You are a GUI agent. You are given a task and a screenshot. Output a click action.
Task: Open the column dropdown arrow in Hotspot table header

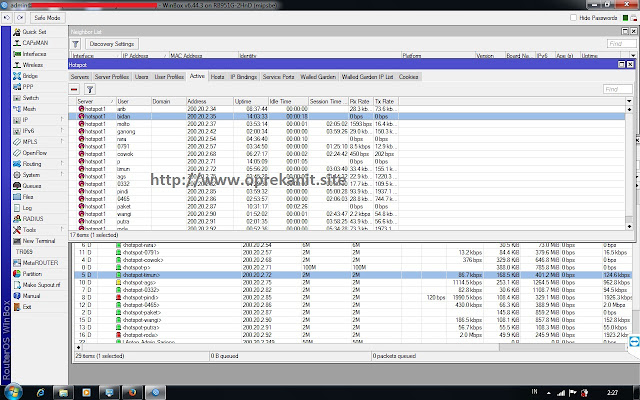(x=629, y=101)
